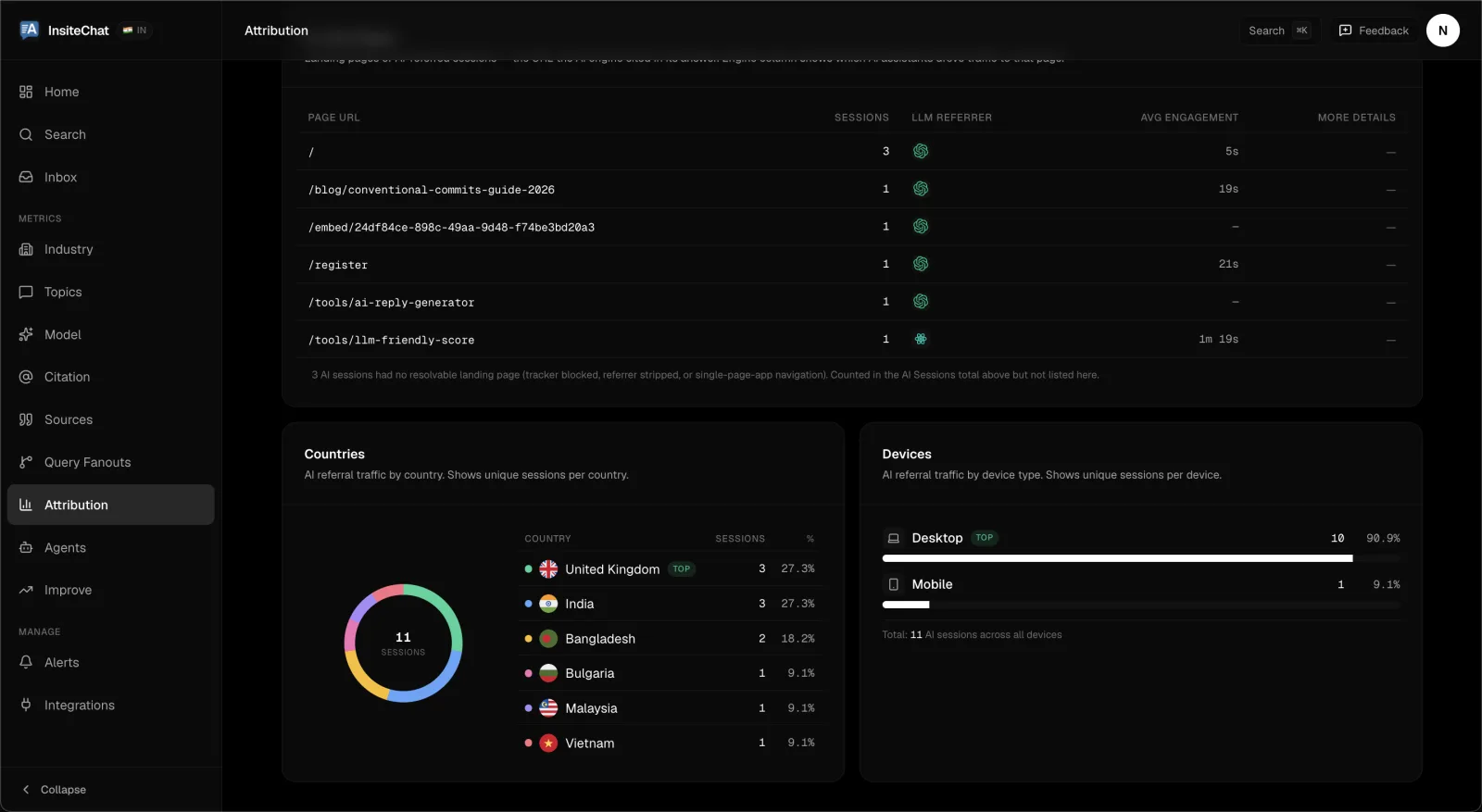The width and height of the screenshot is (1482, 812).
Task: Open the IN region selector badge
Action: (x=135, y=31)
